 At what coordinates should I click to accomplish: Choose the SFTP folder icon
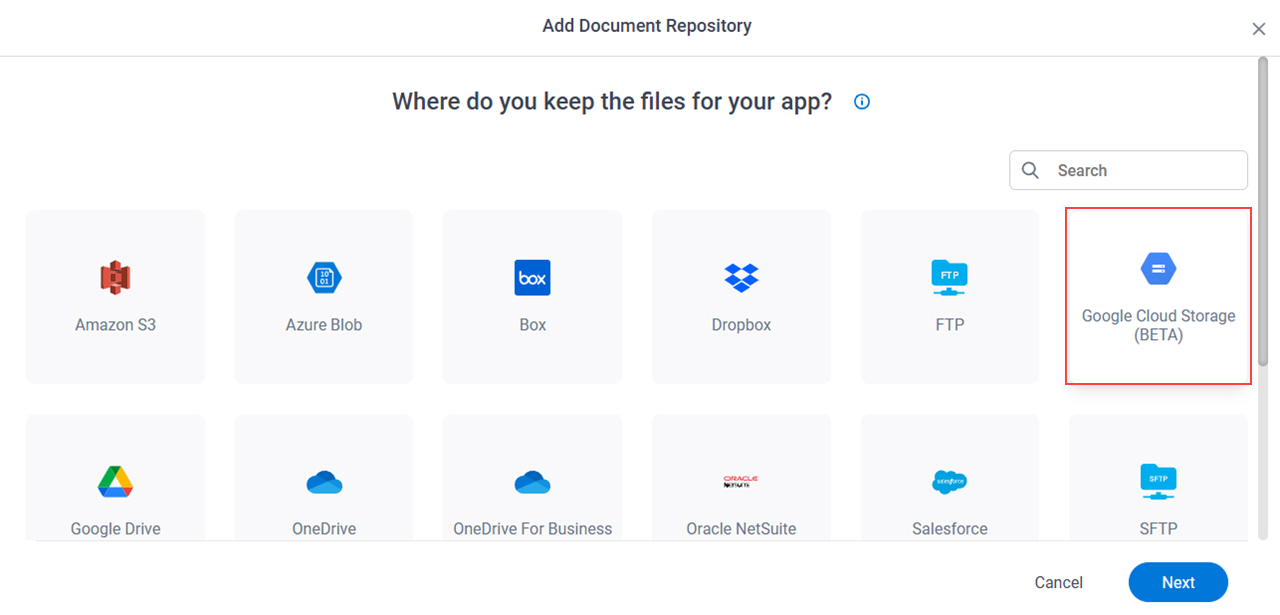point(1158,482)
